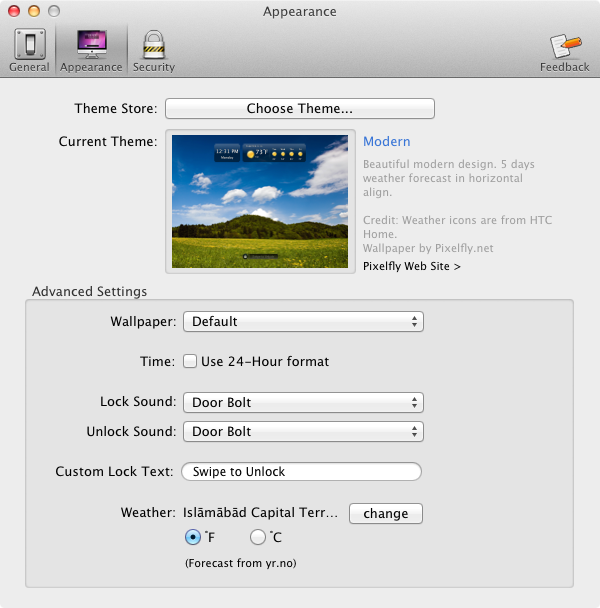The image size is (600, 608).
Task: Click the Custom Lock Text field
Action: pos(301,472)
